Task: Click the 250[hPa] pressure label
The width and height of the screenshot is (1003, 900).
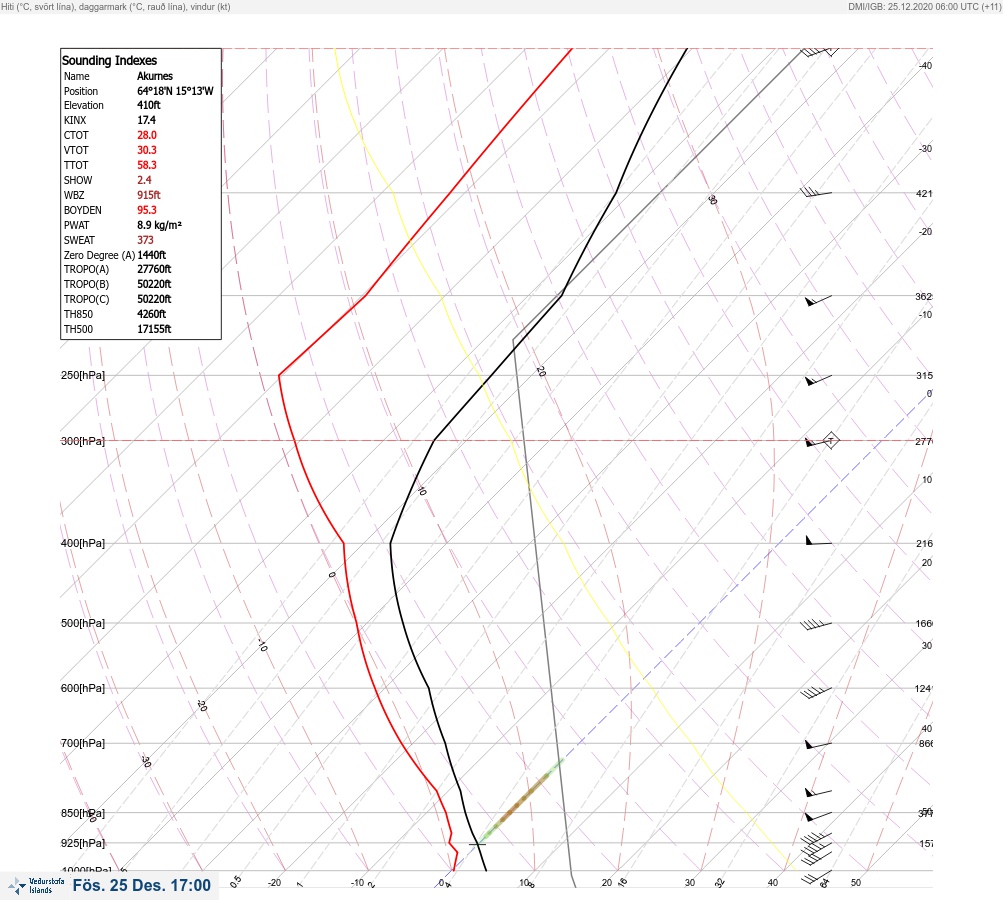Action: [83, 375]
